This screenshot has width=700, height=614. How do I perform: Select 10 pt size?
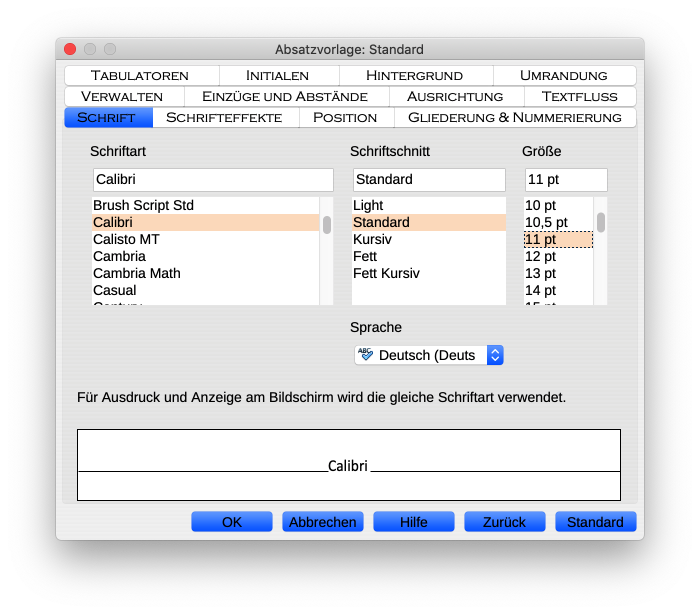tap(558, 205)
